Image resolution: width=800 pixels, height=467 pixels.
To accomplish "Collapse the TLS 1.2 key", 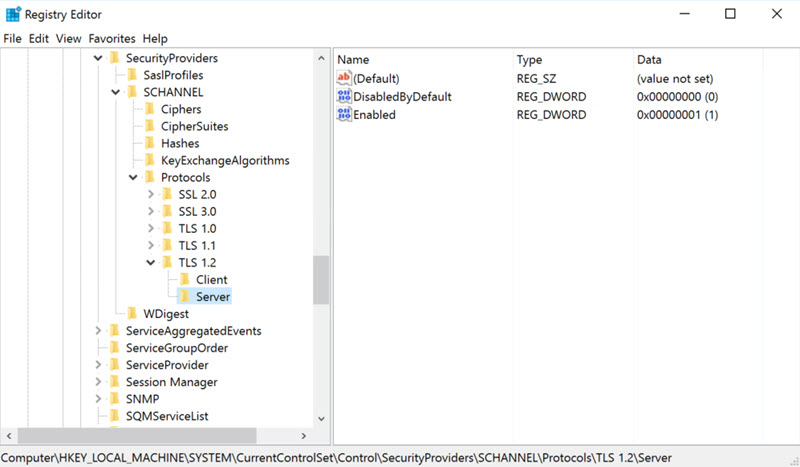I will point(151,263).
